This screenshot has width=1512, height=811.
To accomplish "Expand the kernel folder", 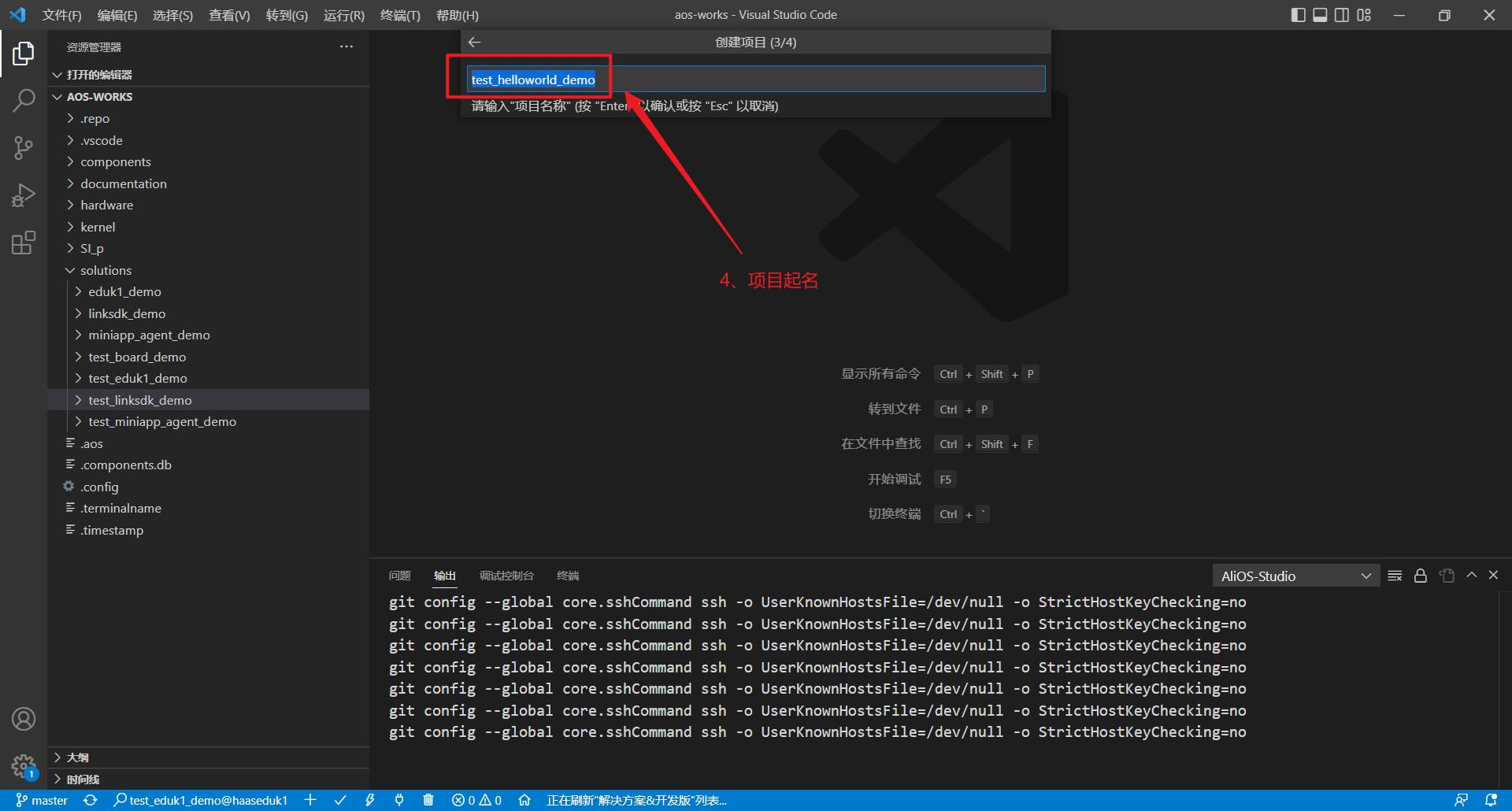I will pyautogui.click(x=208, y=227).
